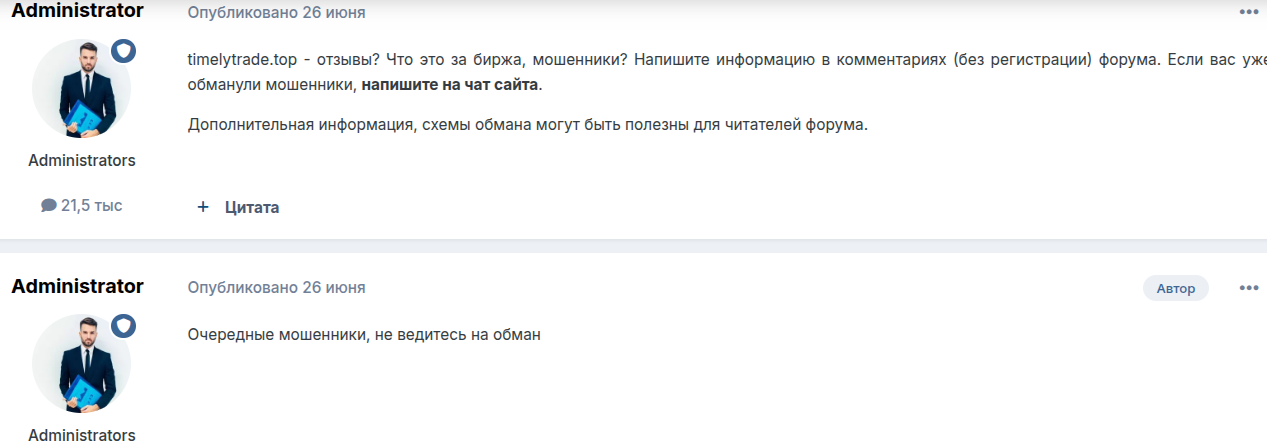
Task: Click the plus icon beside Цитата
Action: (203, 207)
